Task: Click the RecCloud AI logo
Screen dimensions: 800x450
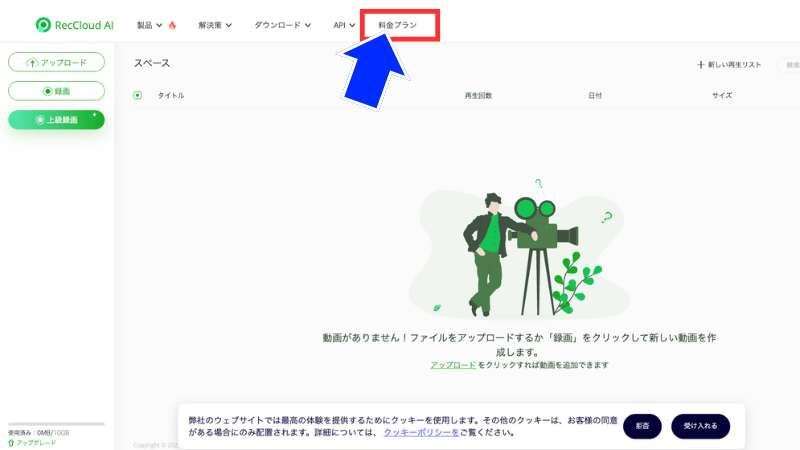Action: click(x=74, y=25)
